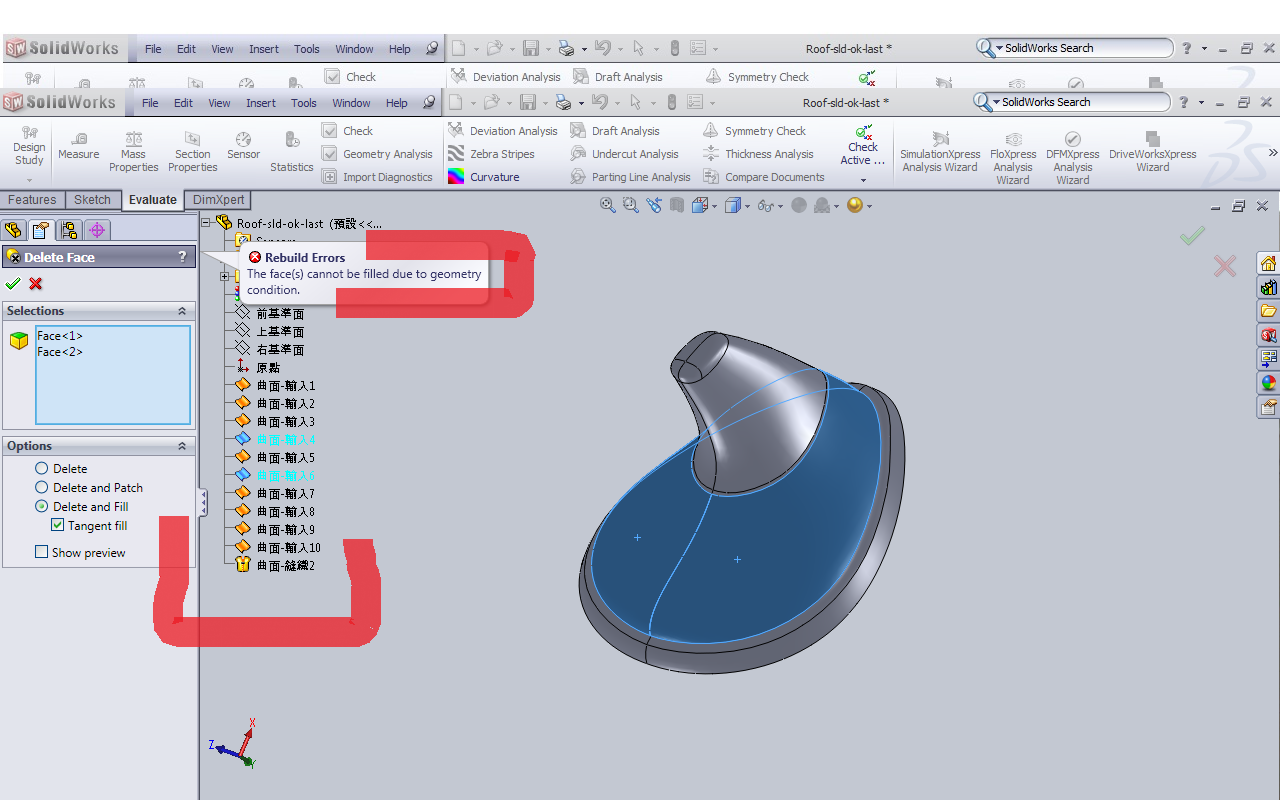Open the Tools menu
This screenshot has height=800, width=1280.
pyautogui.click(x=304, y=103)
